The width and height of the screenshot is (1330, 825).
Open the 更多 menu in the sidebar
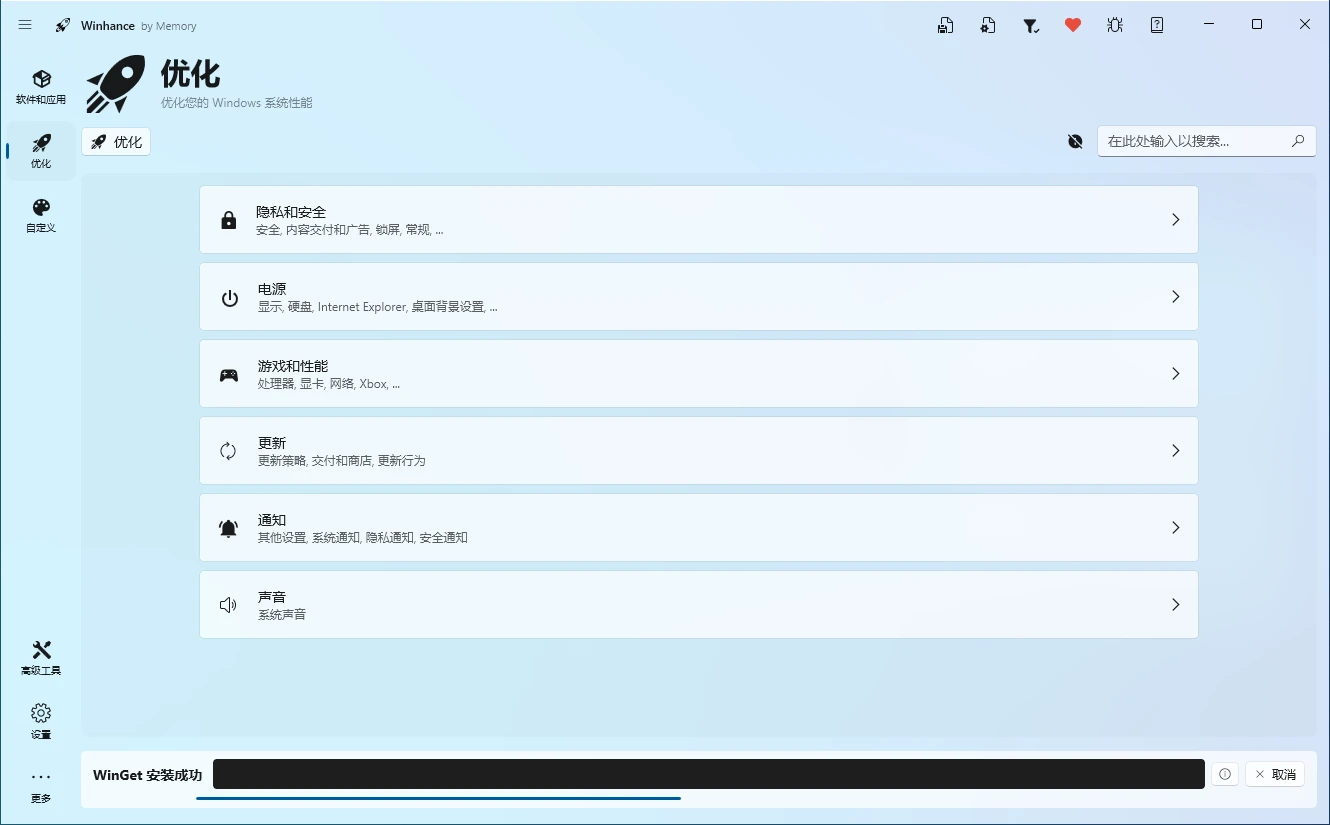pyautogui.click(x=40, y=784)
